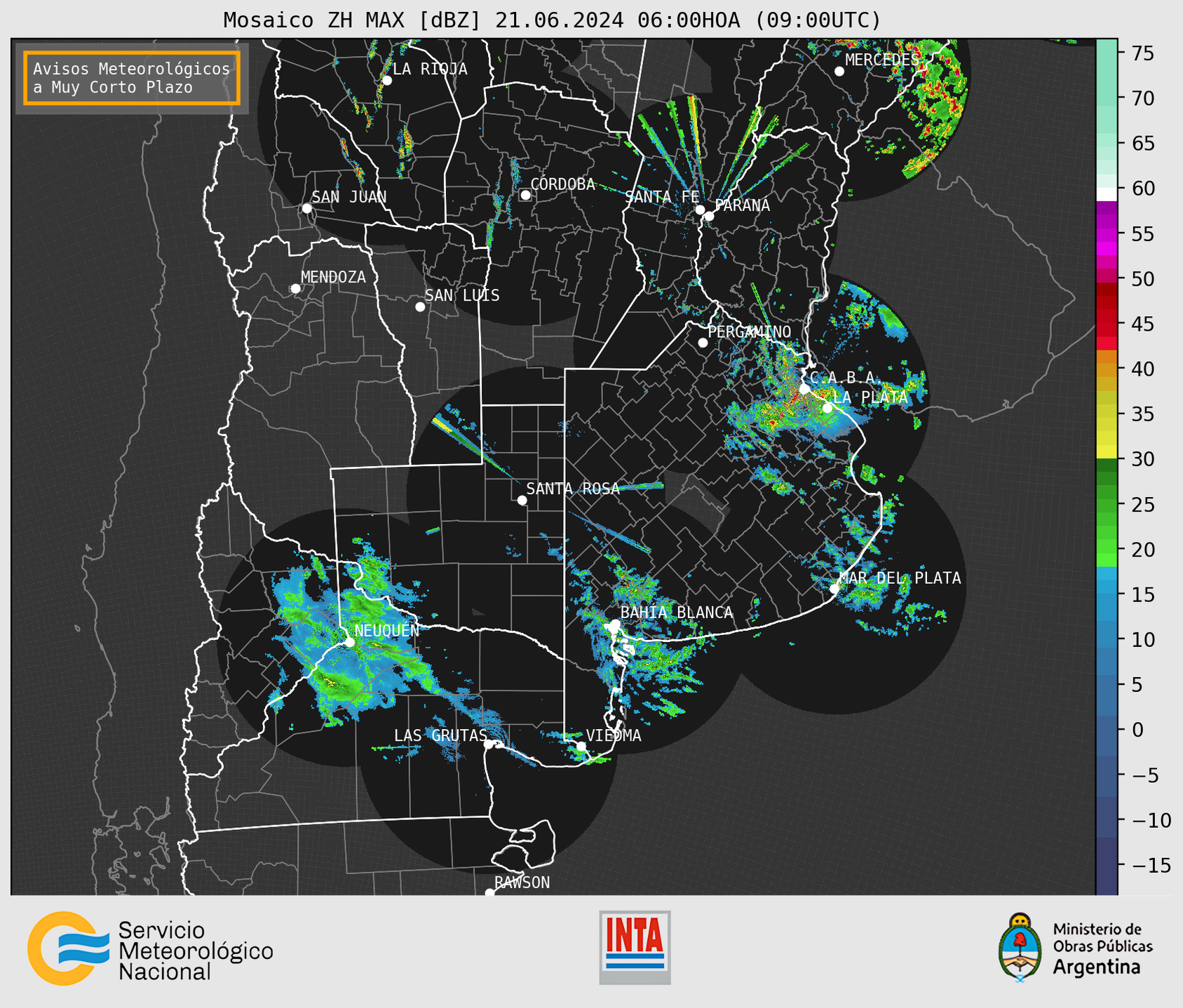Click the PERGAMINO city marker
The width and height of the screenshot is (1183, 1008).
coord(703,343)
